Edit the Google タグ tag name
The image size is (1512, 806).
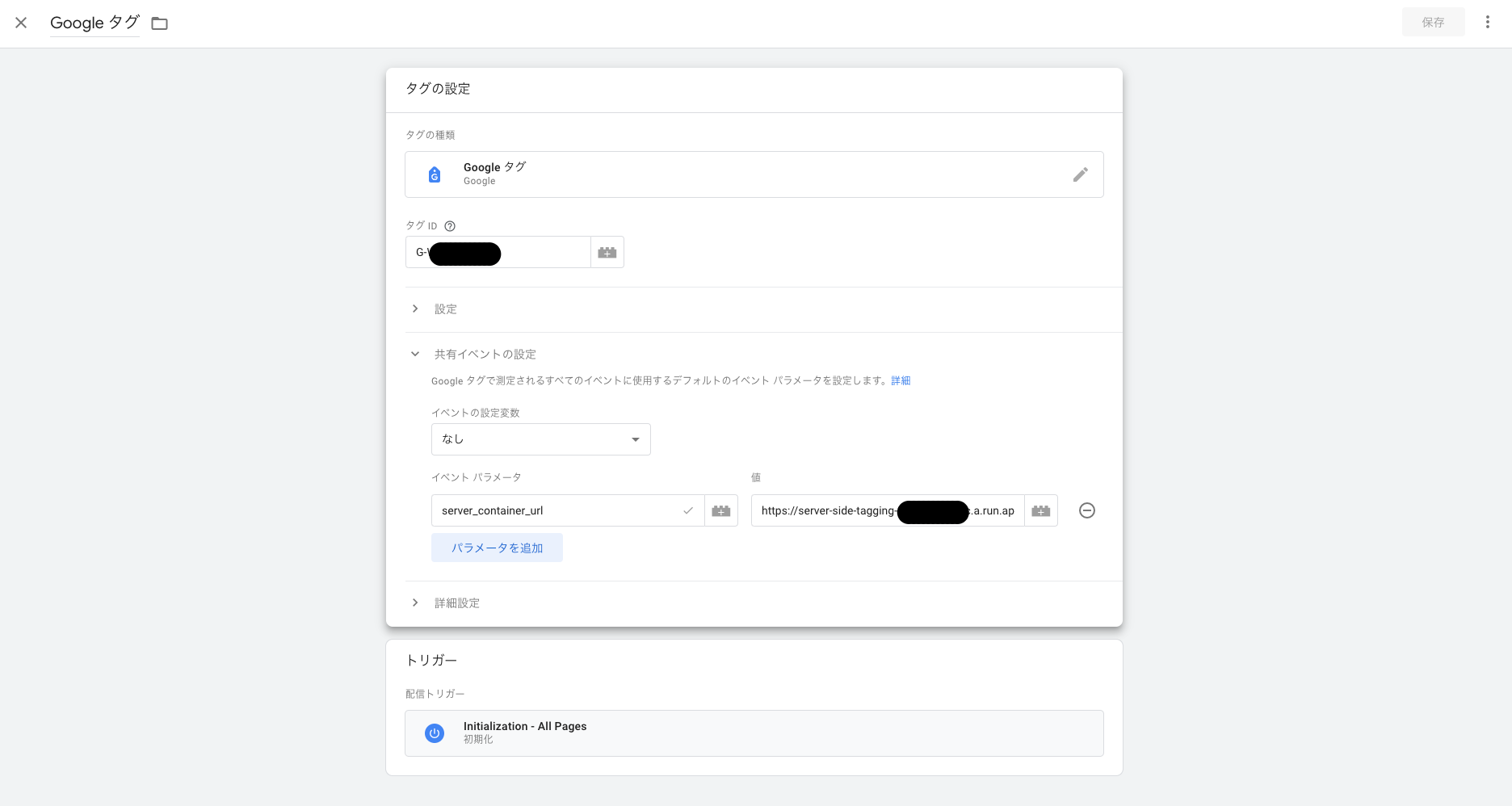94,23
